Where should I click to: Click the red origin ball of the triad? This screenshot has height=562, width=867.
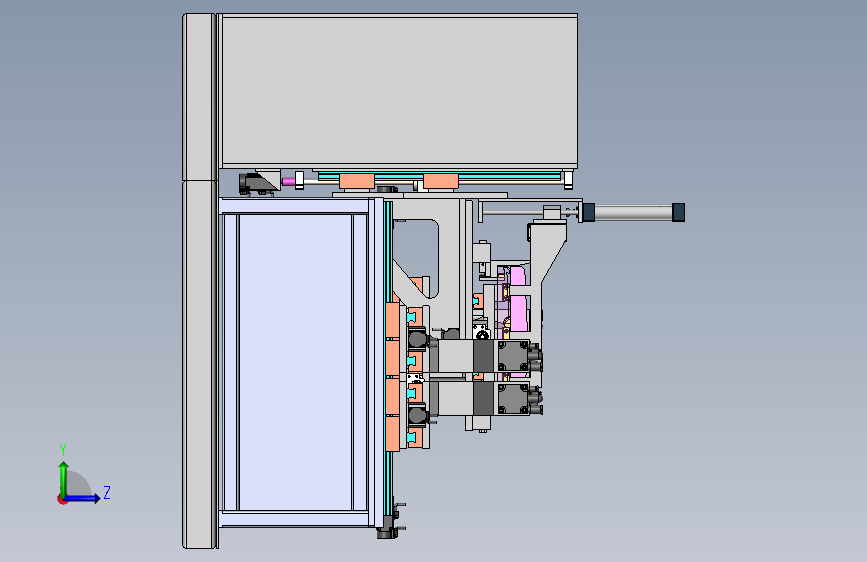(62, 499)
